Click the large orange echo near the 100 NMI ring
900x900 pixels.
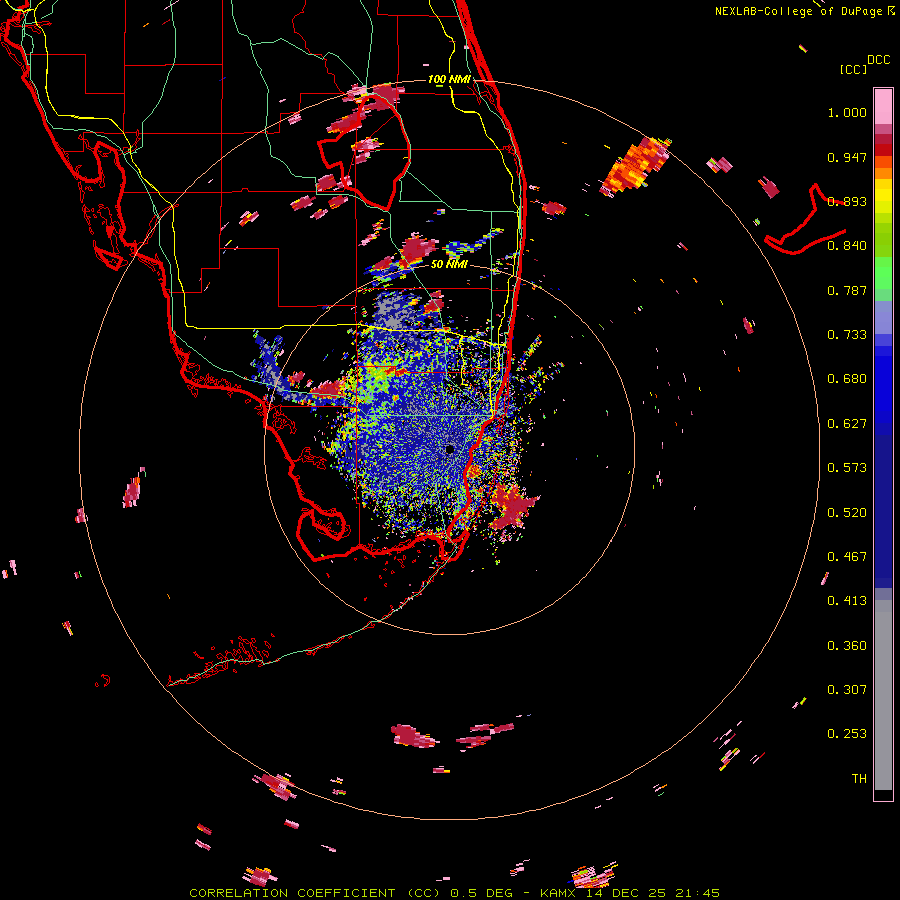(x=635, y=166)
